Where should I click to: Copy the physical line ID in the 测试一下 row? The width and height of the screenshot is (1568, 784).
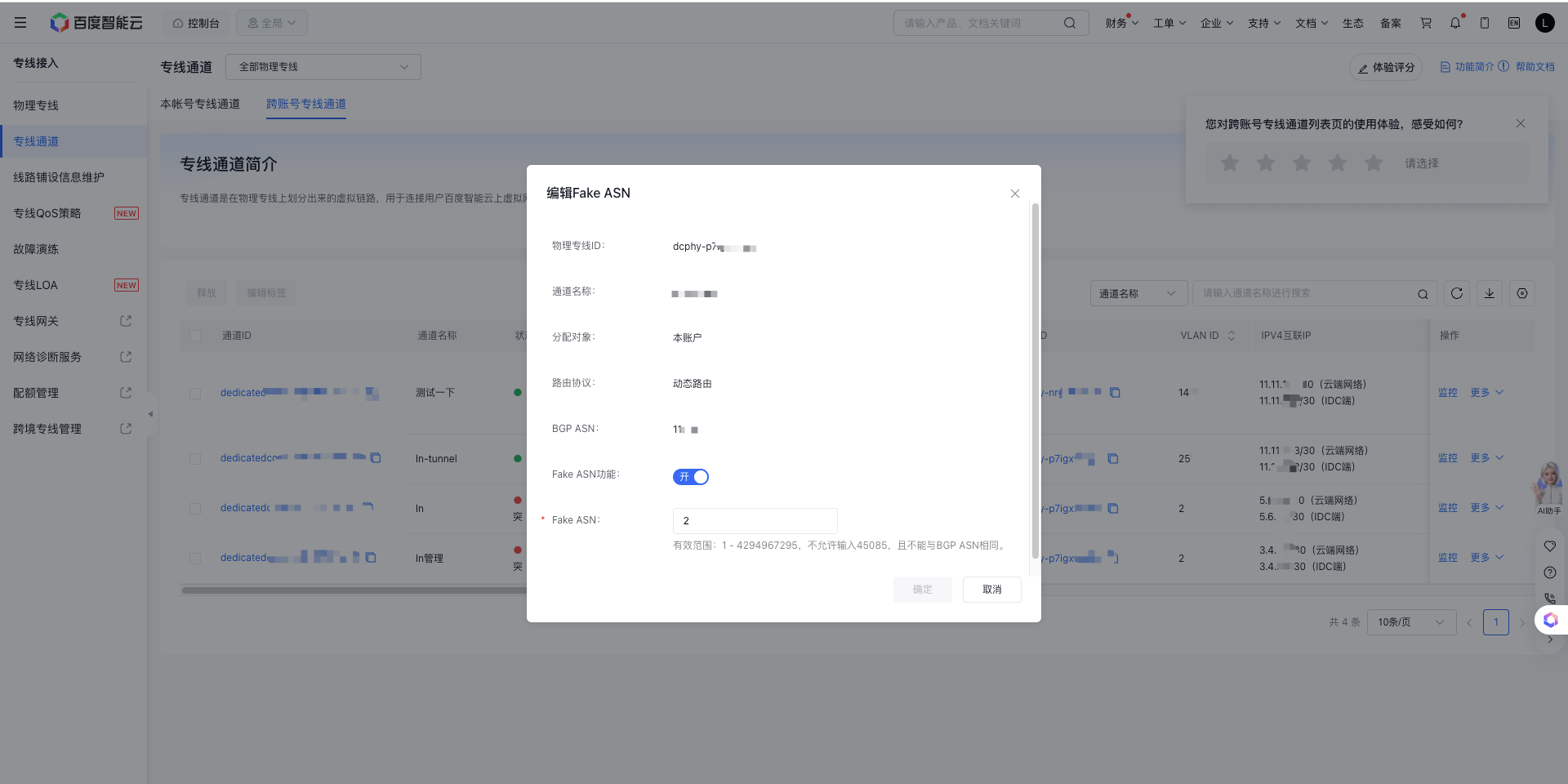pyautogui.click(x=1115, y=392)
